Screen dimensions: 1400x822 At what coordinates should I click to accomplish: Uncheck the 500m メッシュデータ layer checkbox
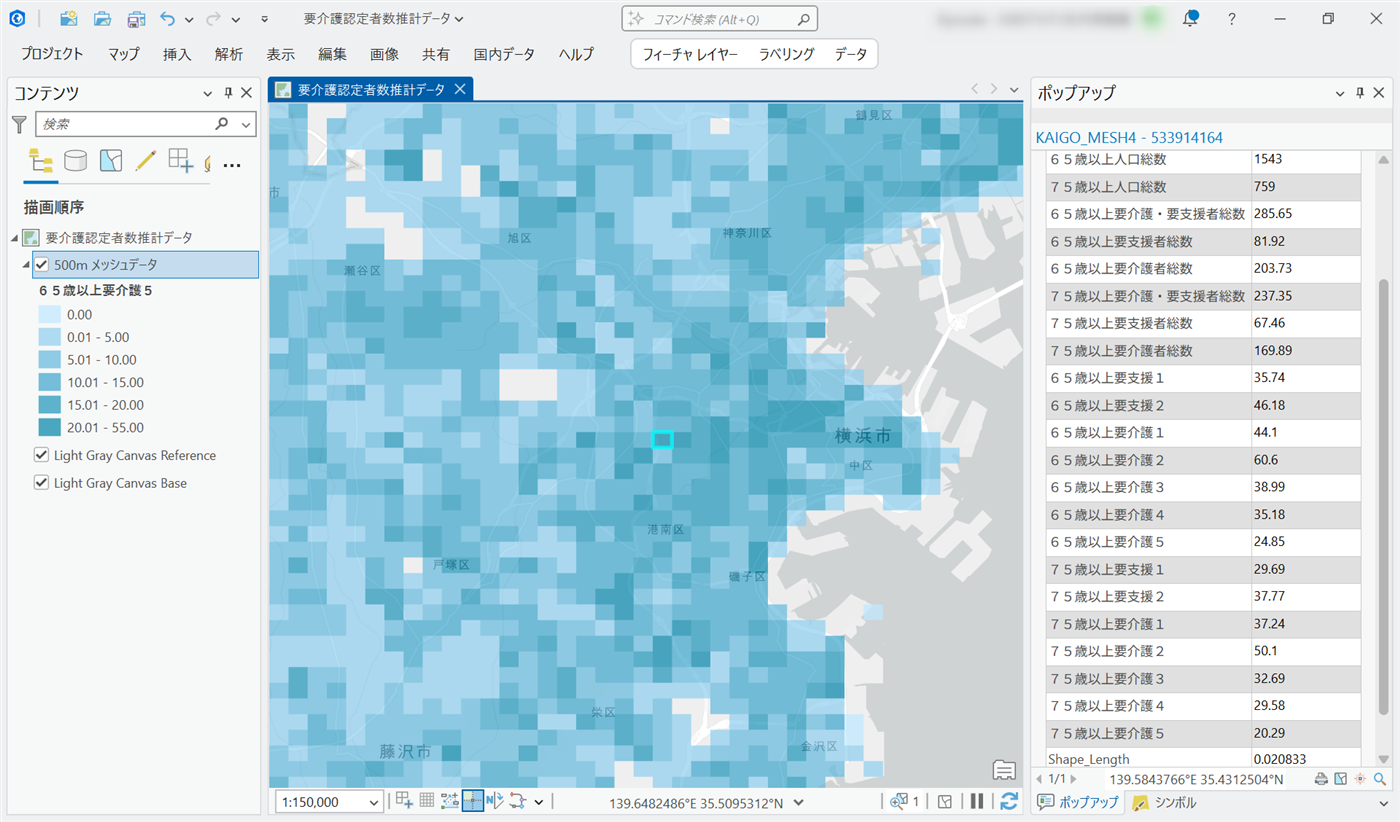(42, 265)
